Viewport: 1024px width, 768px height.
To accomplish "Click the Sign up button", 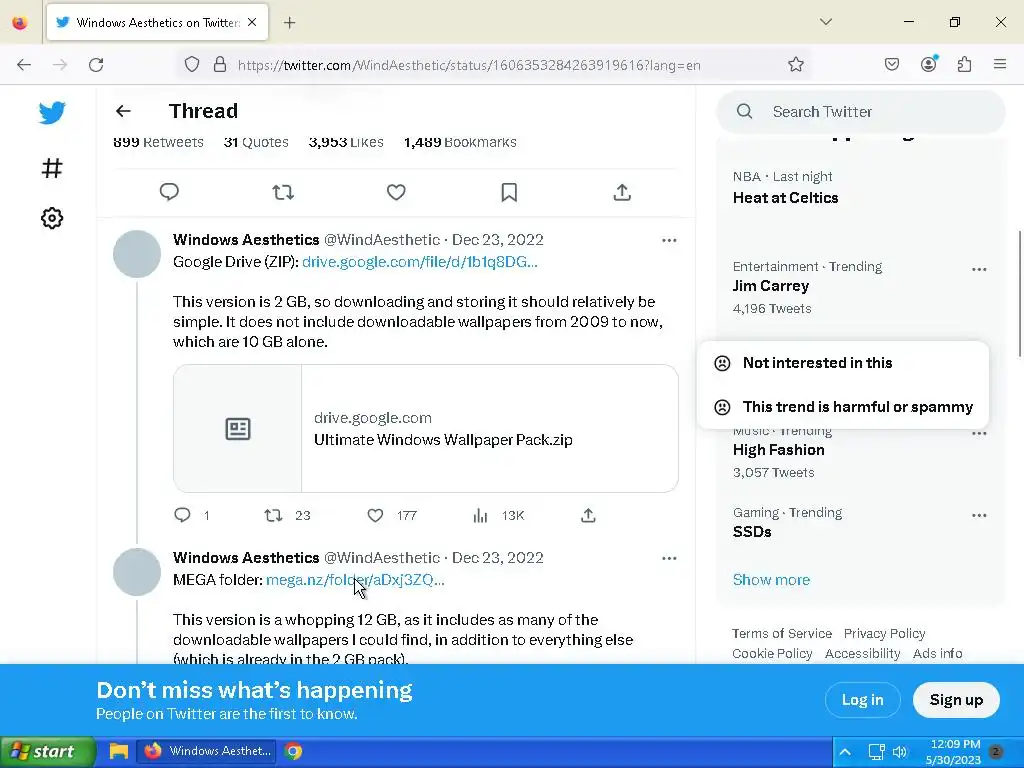I will (956, 700).
